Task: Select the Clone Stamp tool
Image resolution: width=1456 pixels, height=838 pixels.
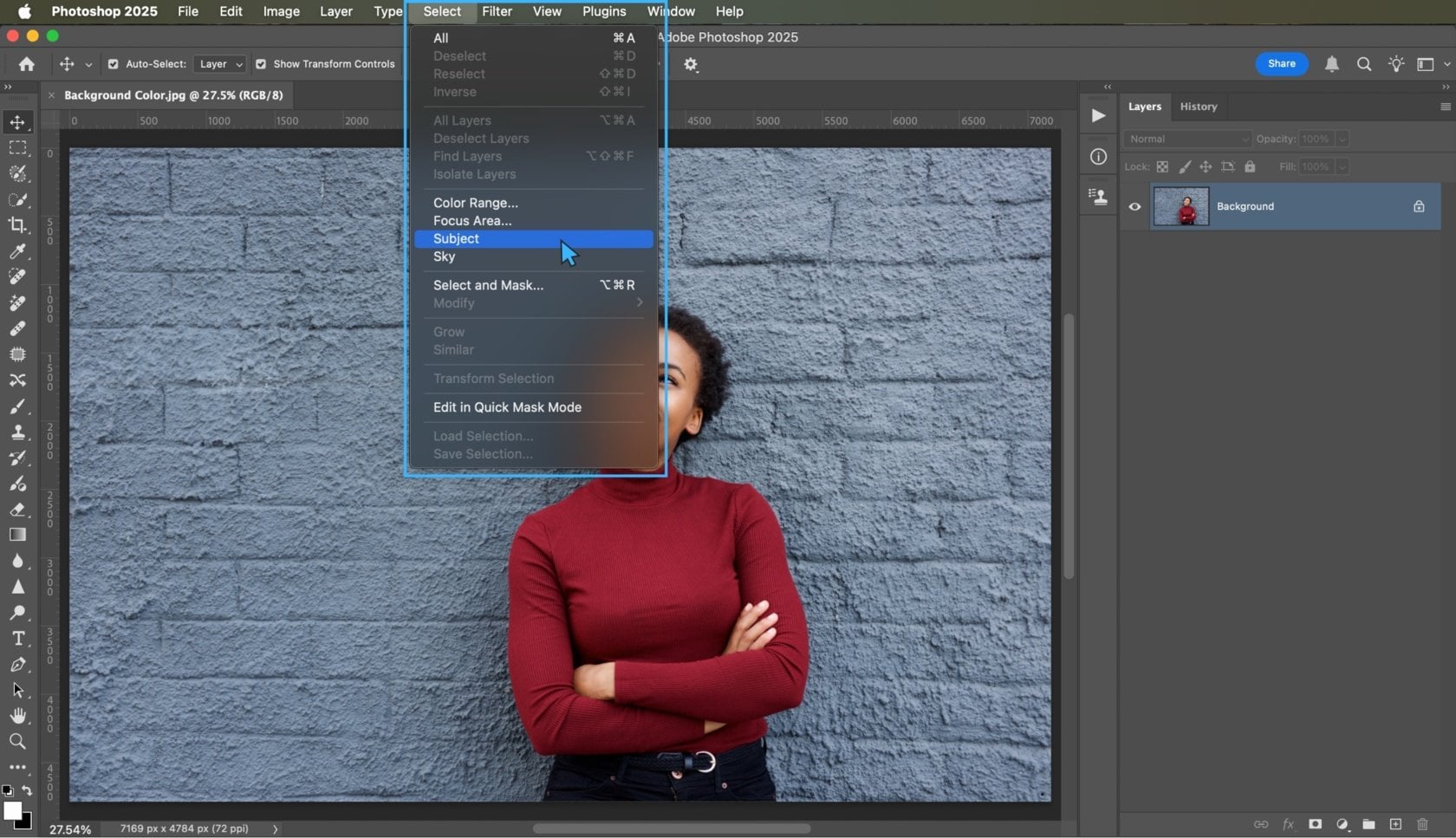Action: pos(18,432)
